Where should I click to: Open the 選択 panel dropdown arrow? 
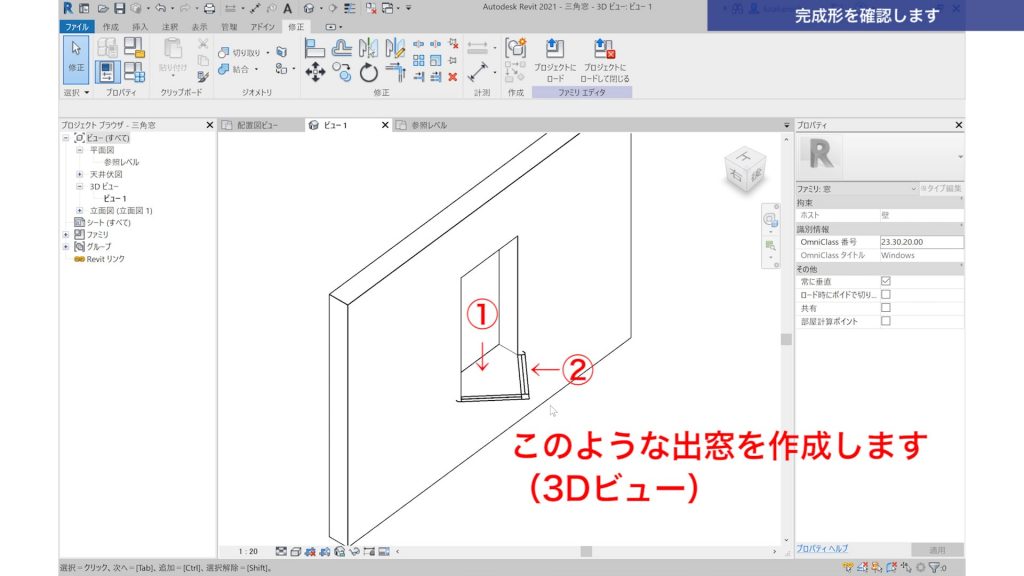(x=89, y=91)
